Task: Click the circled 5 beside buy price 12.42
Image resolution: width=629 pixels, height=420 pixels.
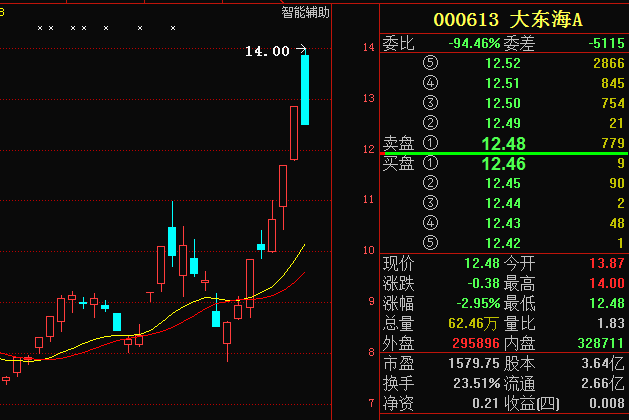Action: (430, 243)
